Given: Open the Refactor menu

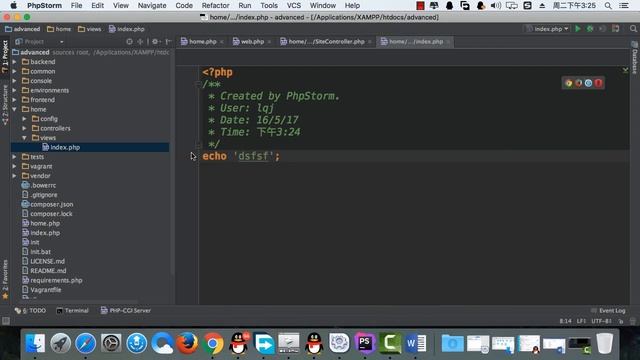Looking at the screenshot, I should [215, 6].
